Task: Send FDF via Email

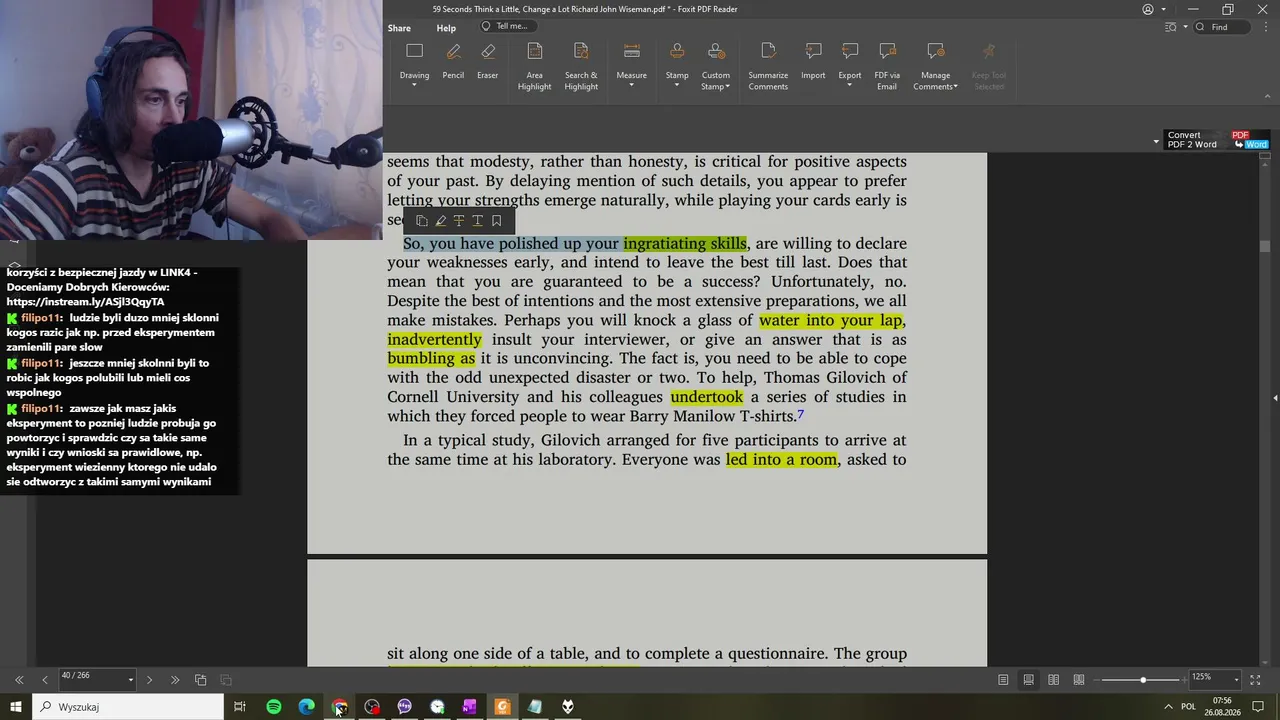Action: (887, 67)
